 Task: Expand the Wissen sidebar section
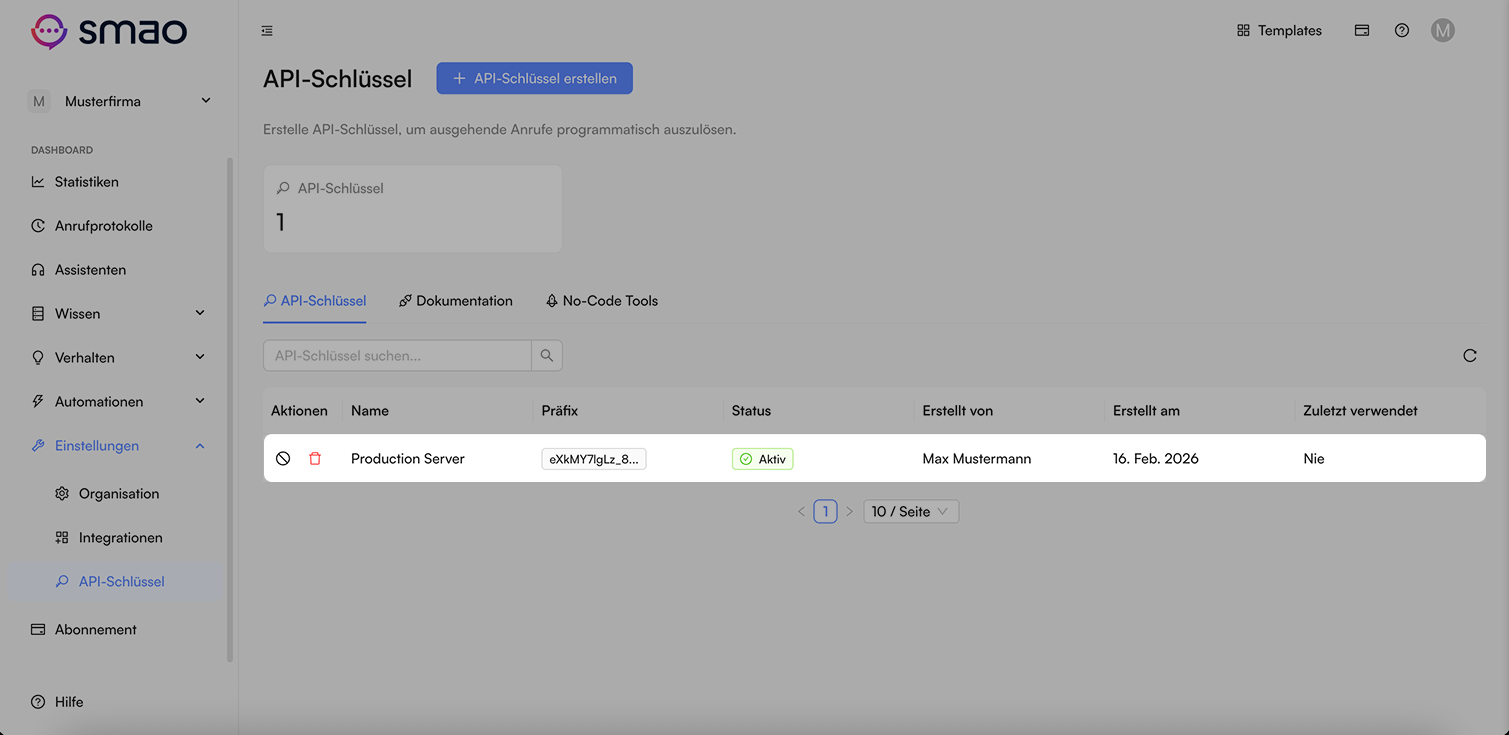coord(118,314)
